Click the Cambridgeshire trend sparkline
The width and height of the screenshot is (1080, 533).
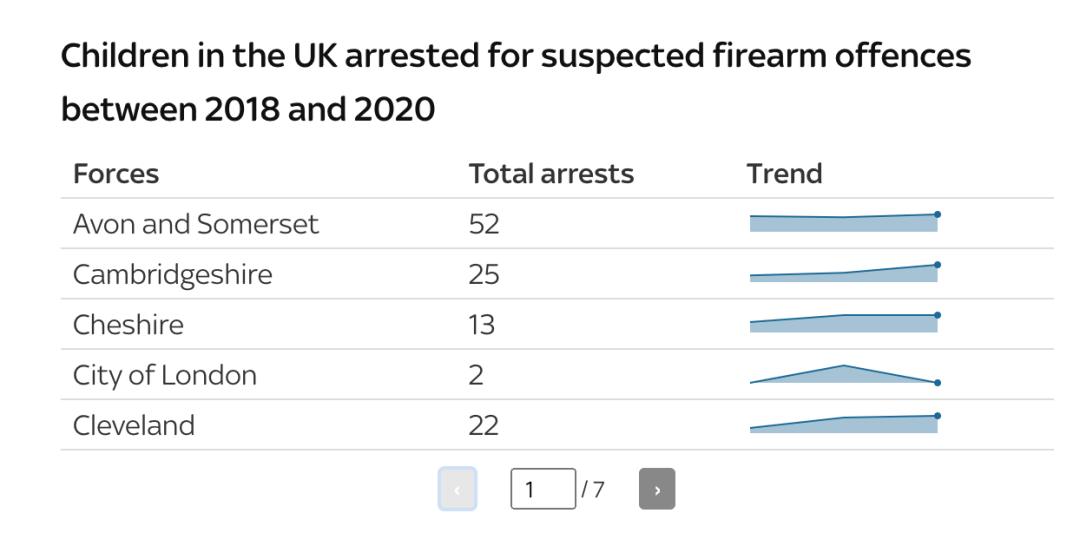(x=843, y=273)
